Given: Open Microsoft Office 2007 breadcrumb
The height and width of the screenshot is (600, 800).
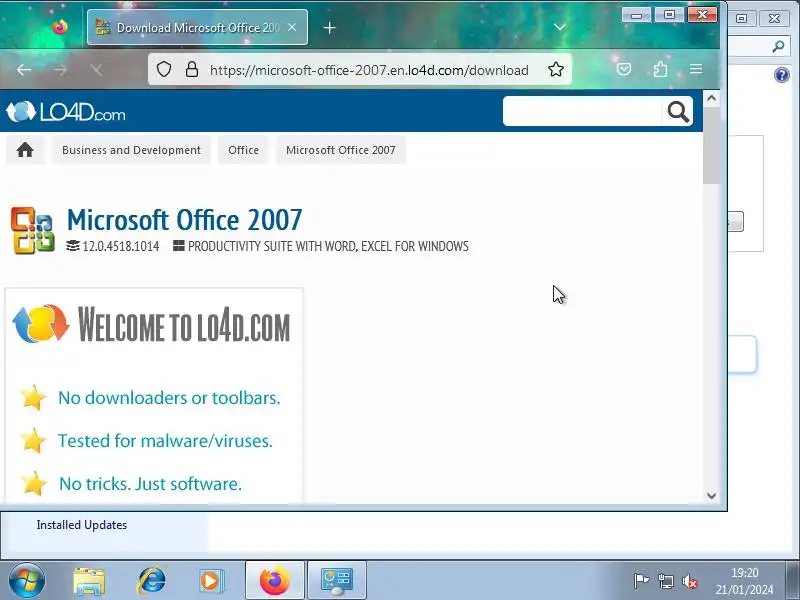Looking at the screenshot, I should (x=341, y=150).
